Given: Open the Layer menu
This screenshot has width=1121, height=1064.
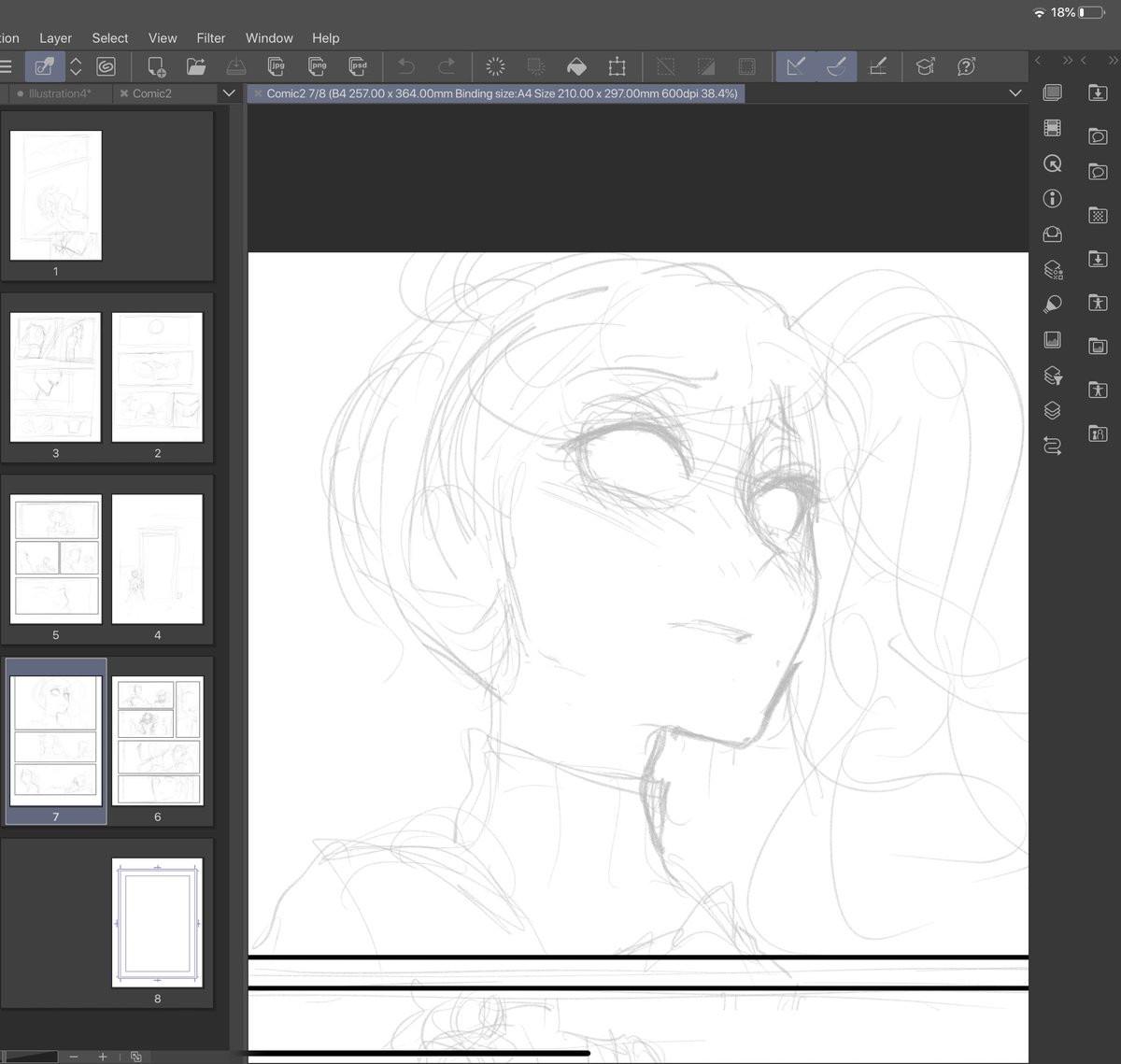Looking at the screenshot, I should point(55,38).
